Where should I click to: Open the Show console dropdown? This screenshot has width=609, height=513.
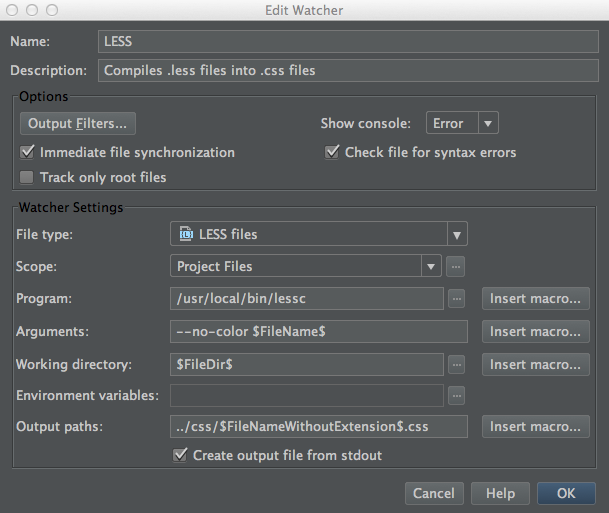(462, 123)
